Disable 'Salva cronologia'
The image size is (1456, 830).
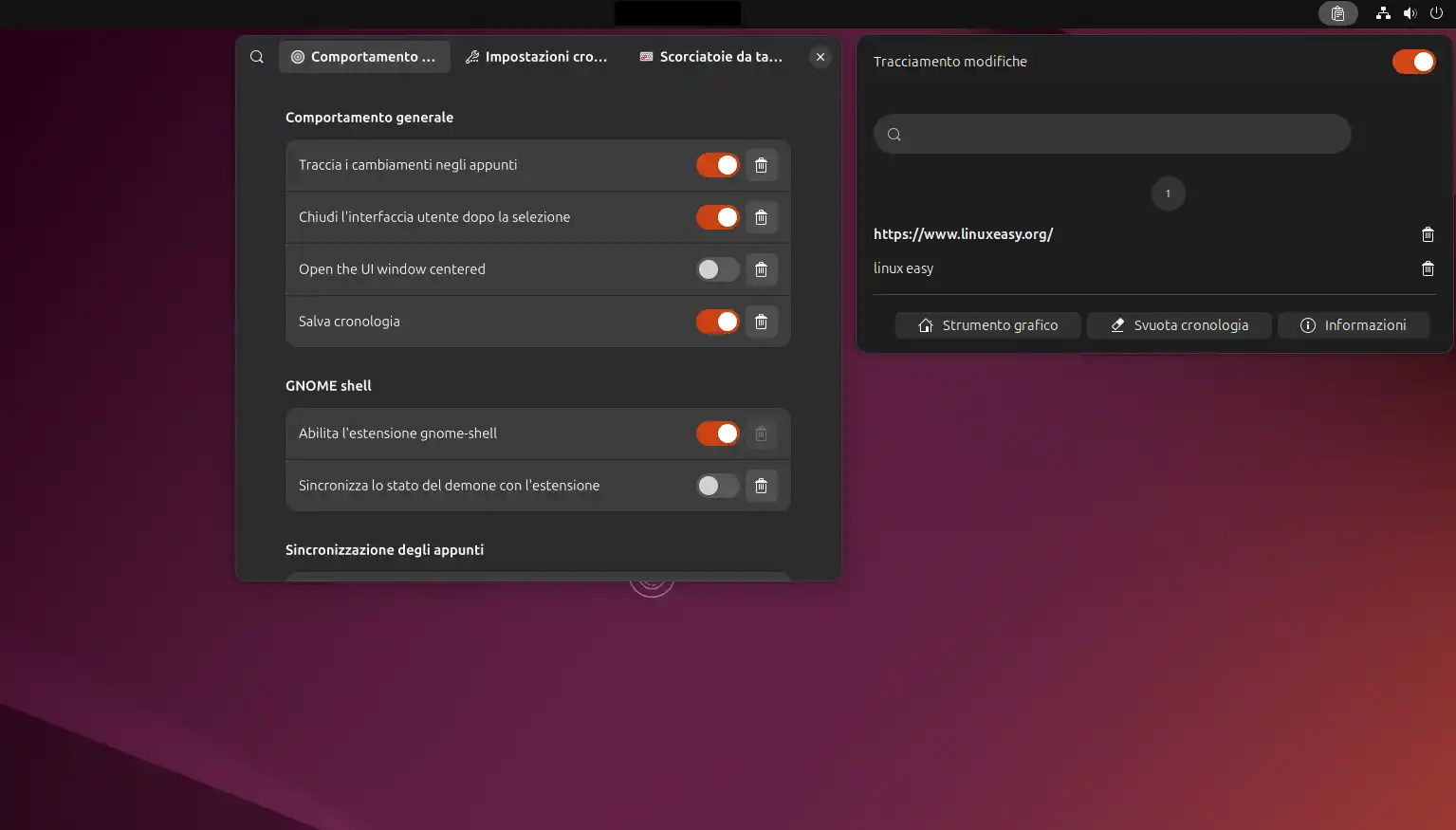717,321
